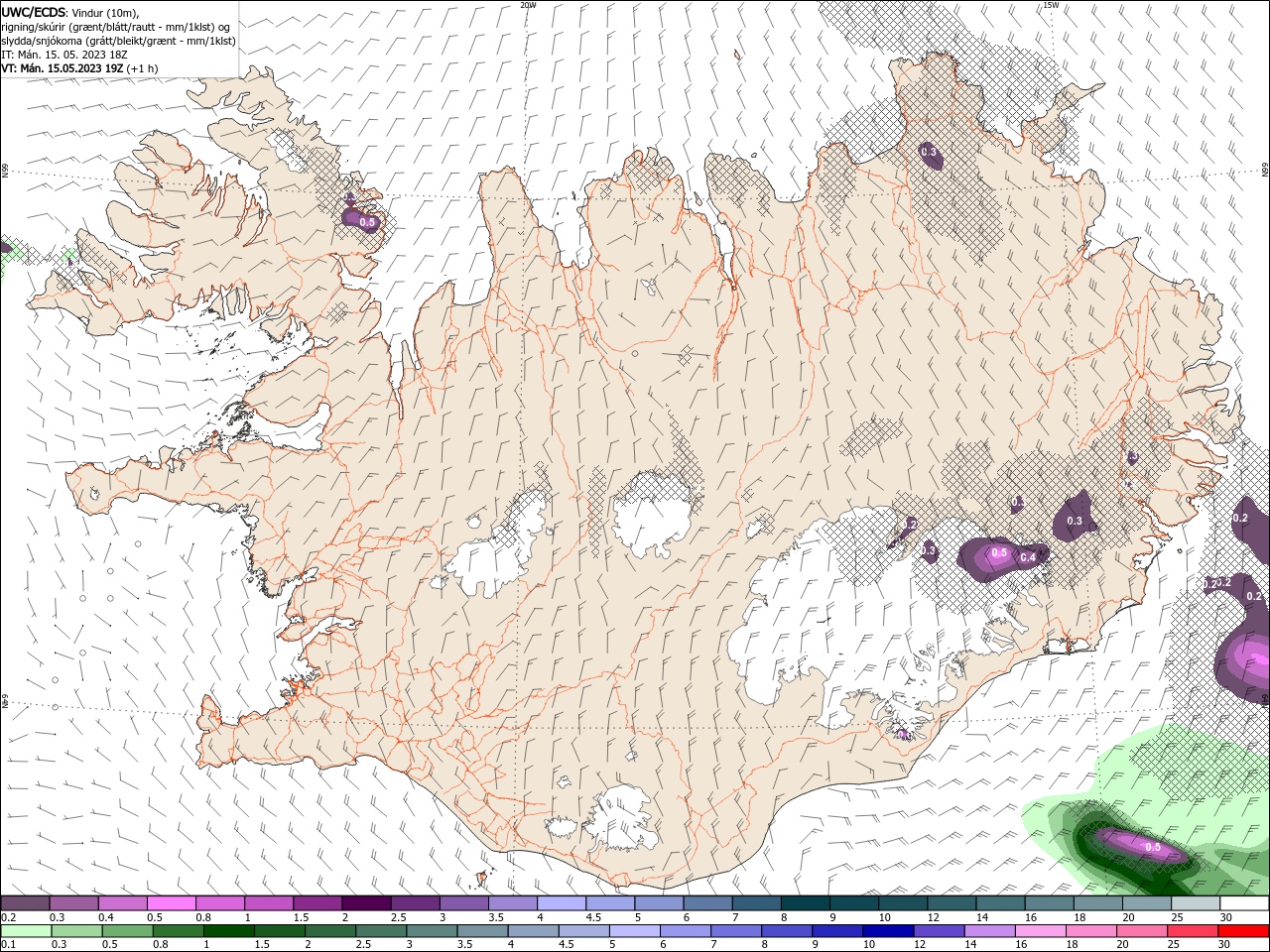Click the 'slydda/snjókoma' legend description line

coord(118,41)
